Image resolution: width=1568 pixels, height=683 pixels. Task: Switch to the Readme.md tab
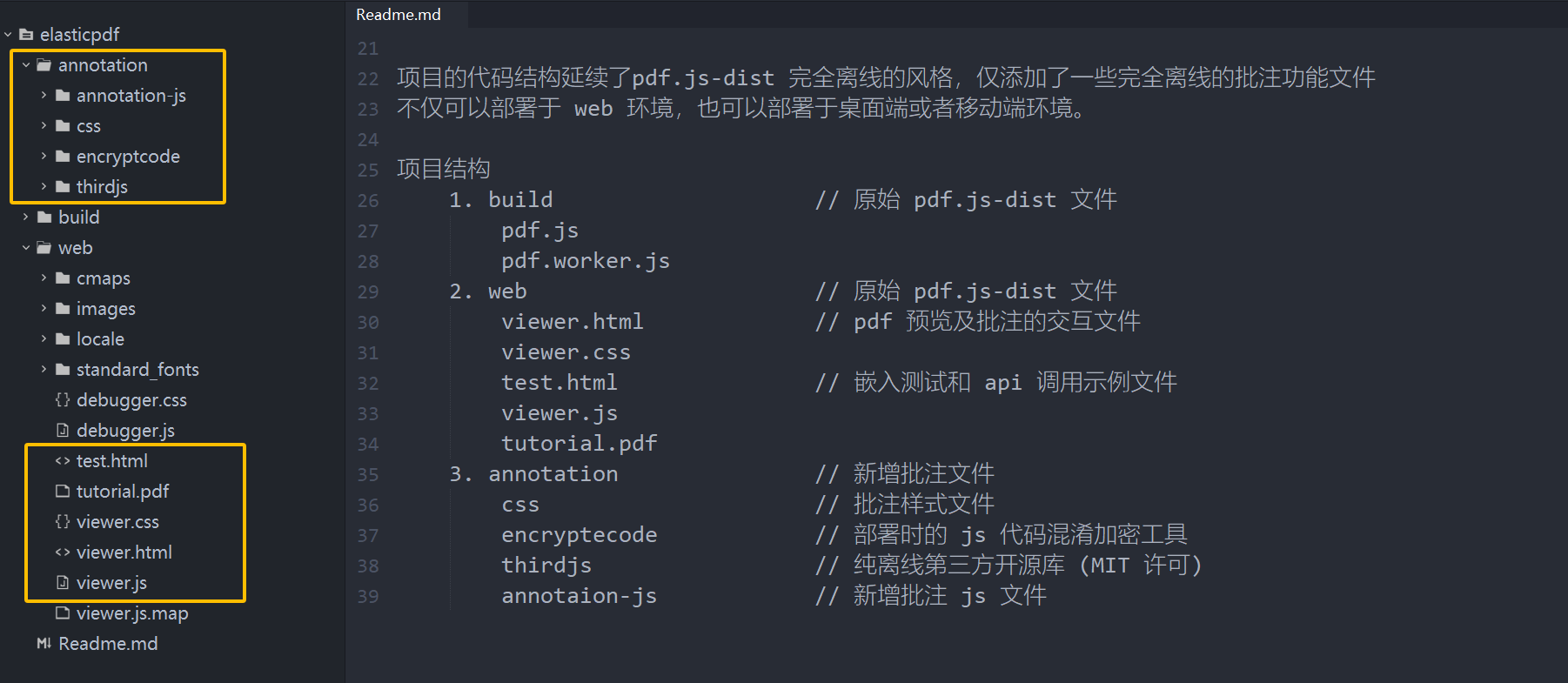(397, 14)
